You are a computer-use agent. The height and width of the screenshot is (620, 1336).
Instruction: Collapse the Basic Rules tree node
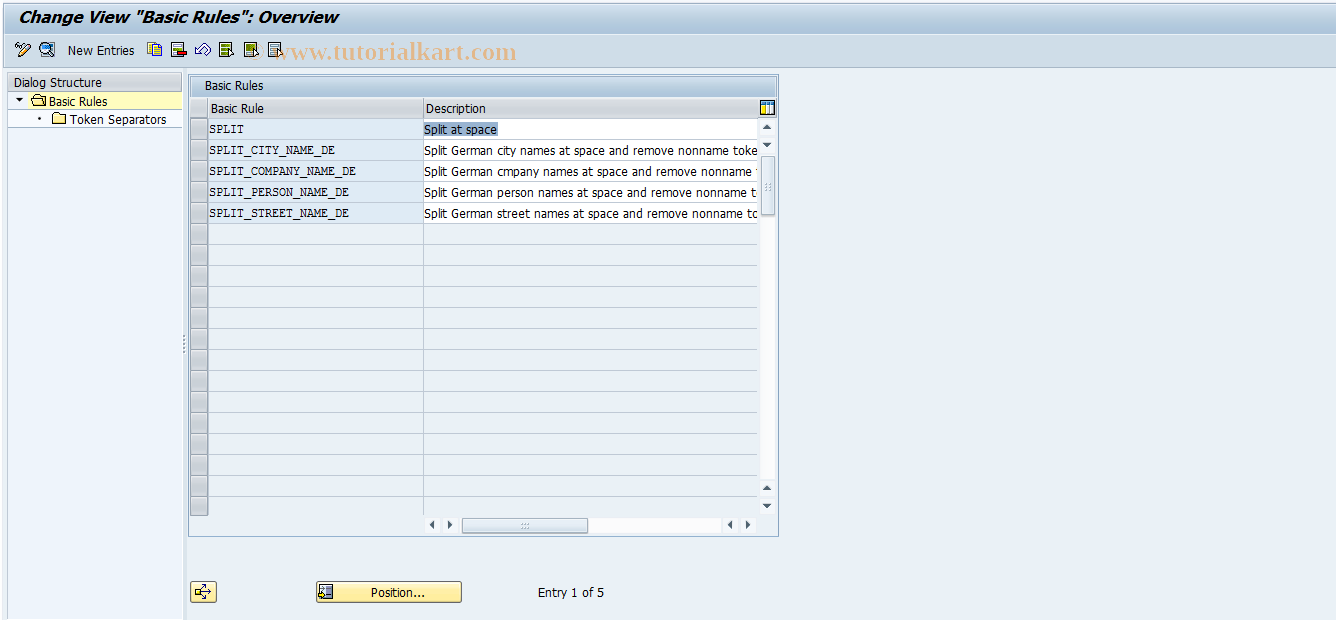[17, 100]
